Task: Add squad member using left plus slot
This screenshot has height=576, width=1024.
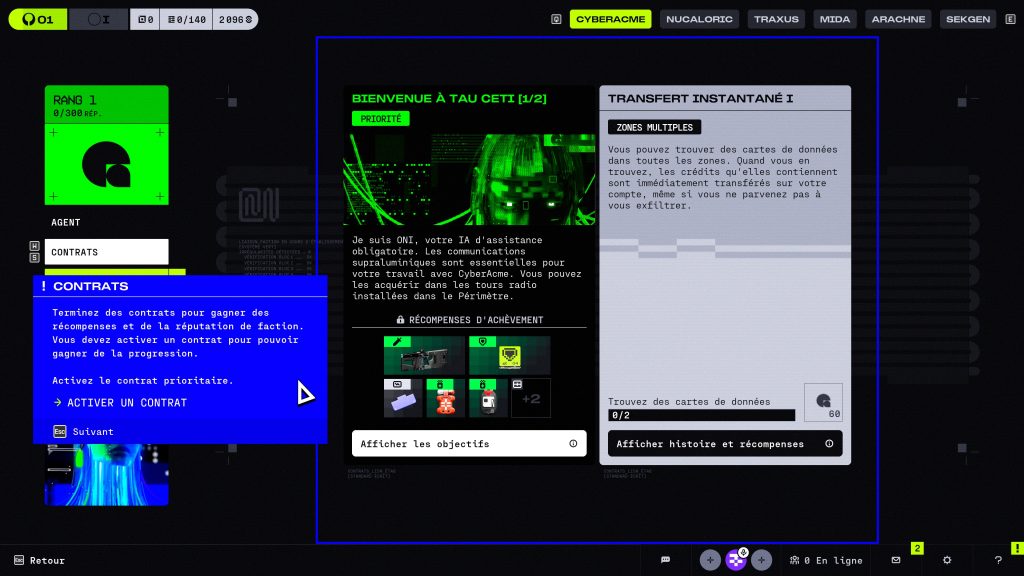Action: (x=710, y=560)
